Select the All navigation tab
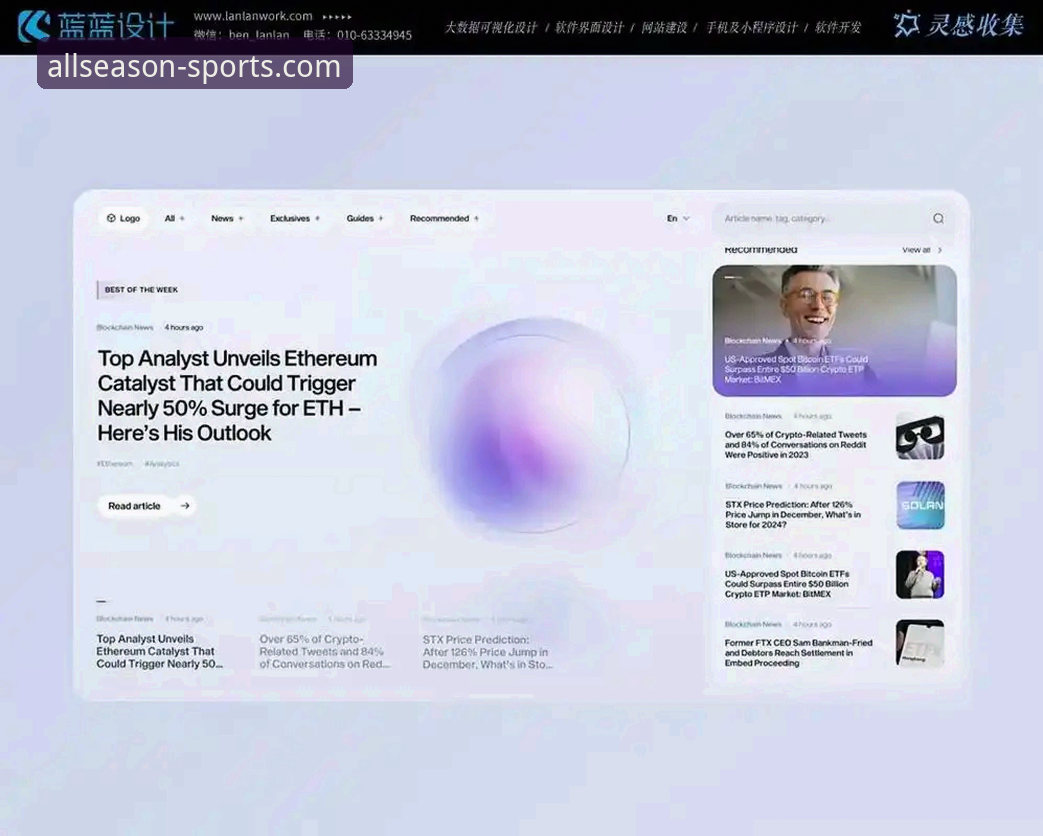The image size is (1043, 836). [x=174, y=219]
